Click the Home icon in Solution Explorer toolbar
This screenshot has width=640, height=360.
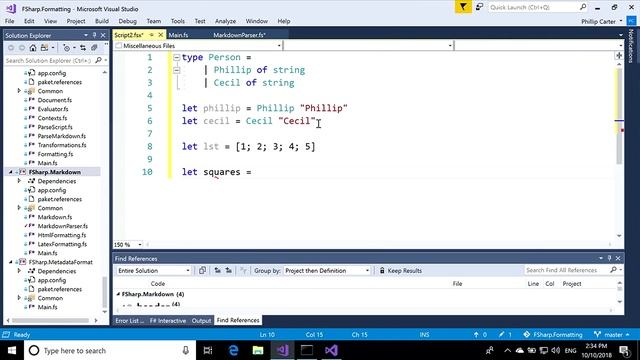(33, 48)
